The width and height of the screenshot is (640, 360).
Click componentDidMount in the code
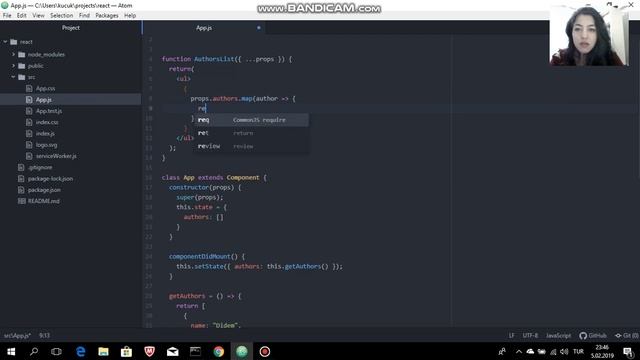tap(200, 256)
